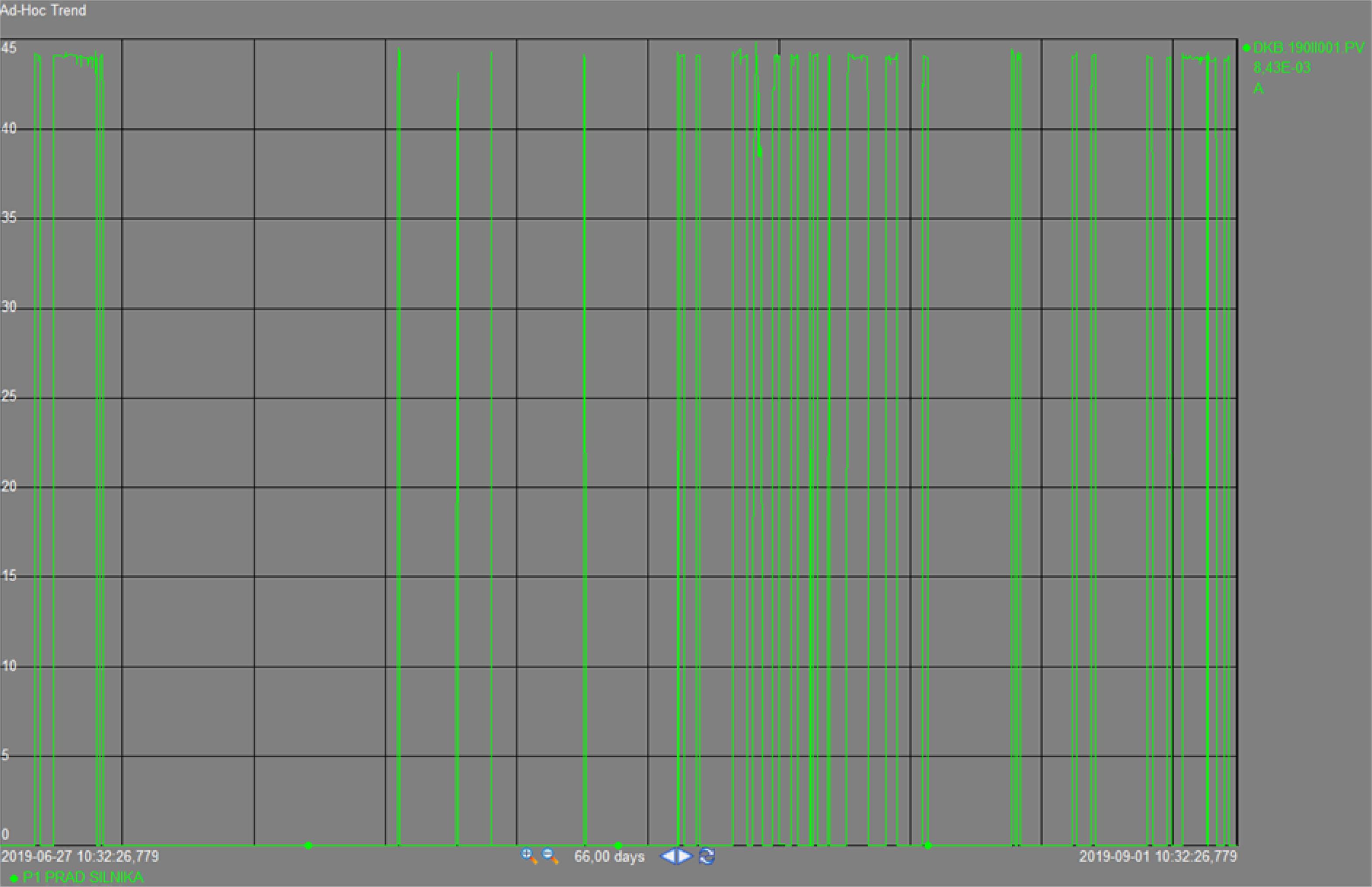Zoom in the trend time axis
Viewport: 1372px width, 887px height.
point(528,856)
